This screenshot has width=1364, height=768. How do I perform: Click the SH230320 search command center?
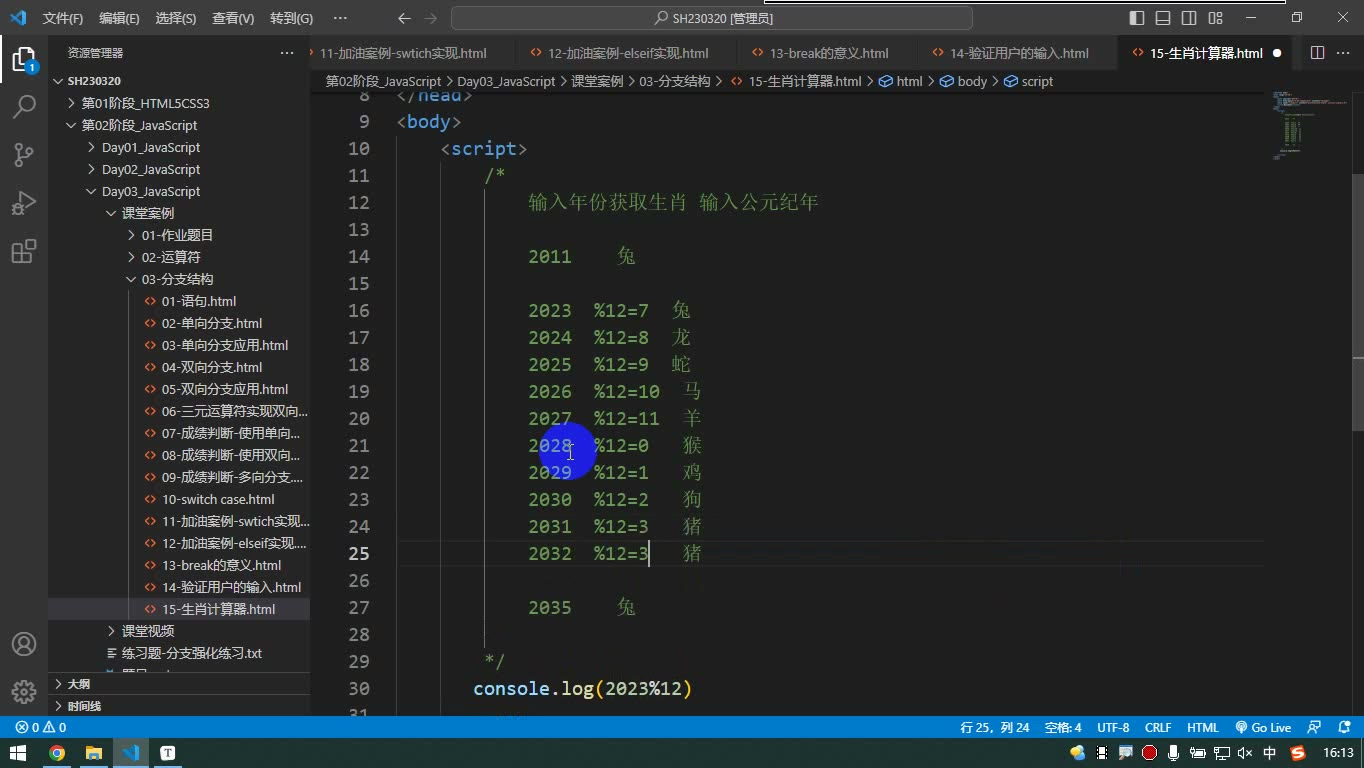[x=712, y=18]
